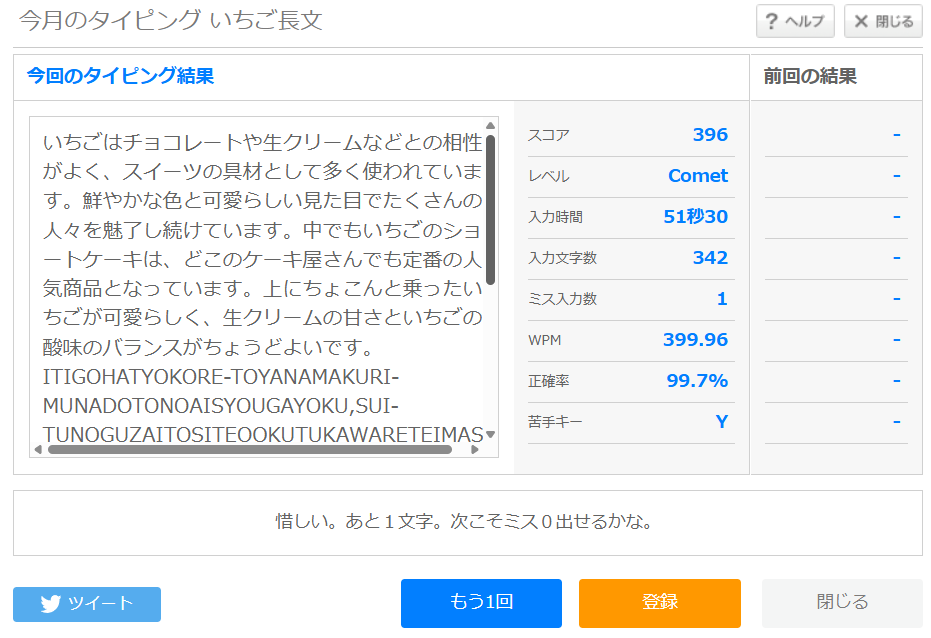Image resolution: width=931 pixels, height=638 pixels.
Task: Click the スコア label
Action: pyautogui.click(x=549, y=135)
